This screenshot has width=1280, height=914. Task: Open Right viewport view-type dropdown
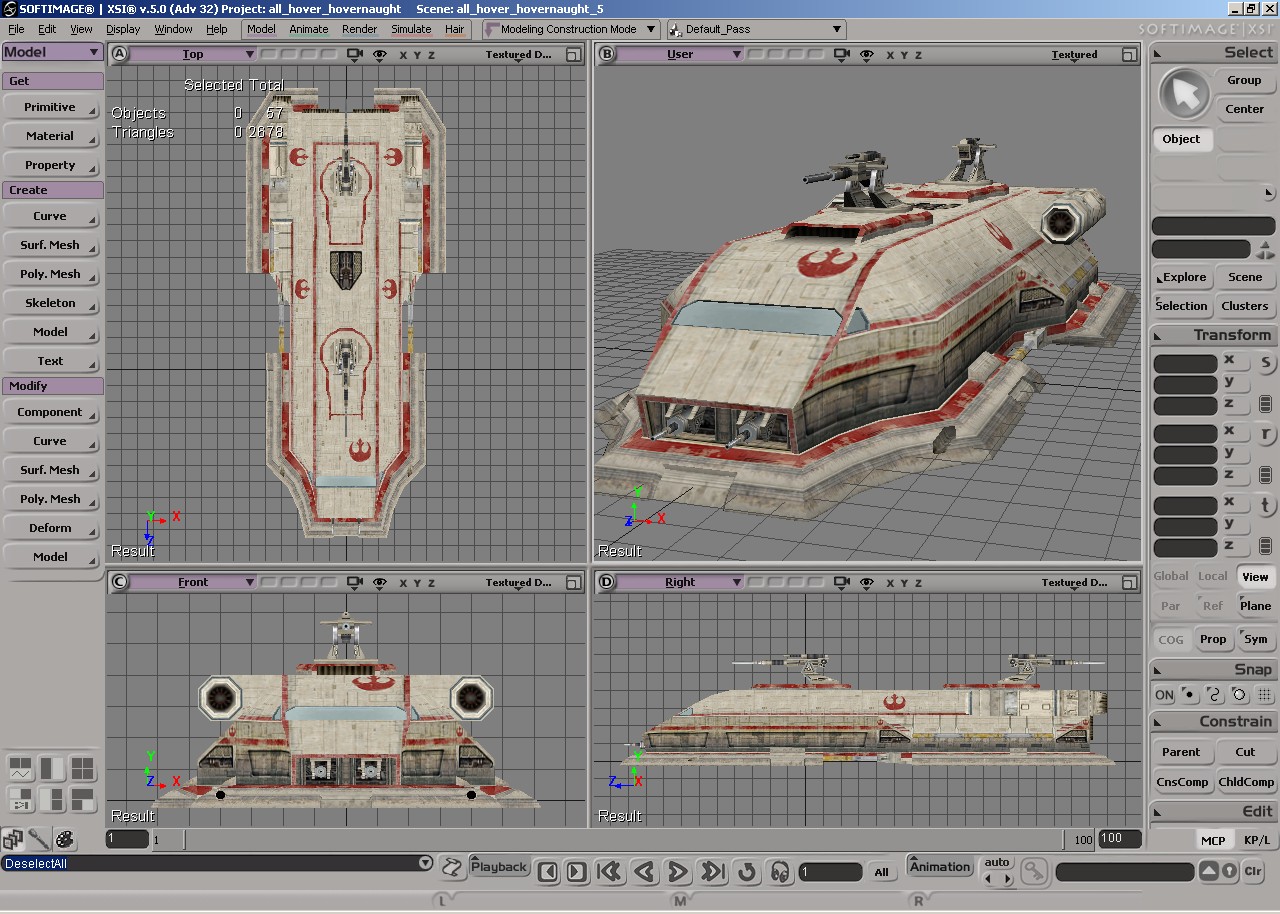tap(679, 582)
